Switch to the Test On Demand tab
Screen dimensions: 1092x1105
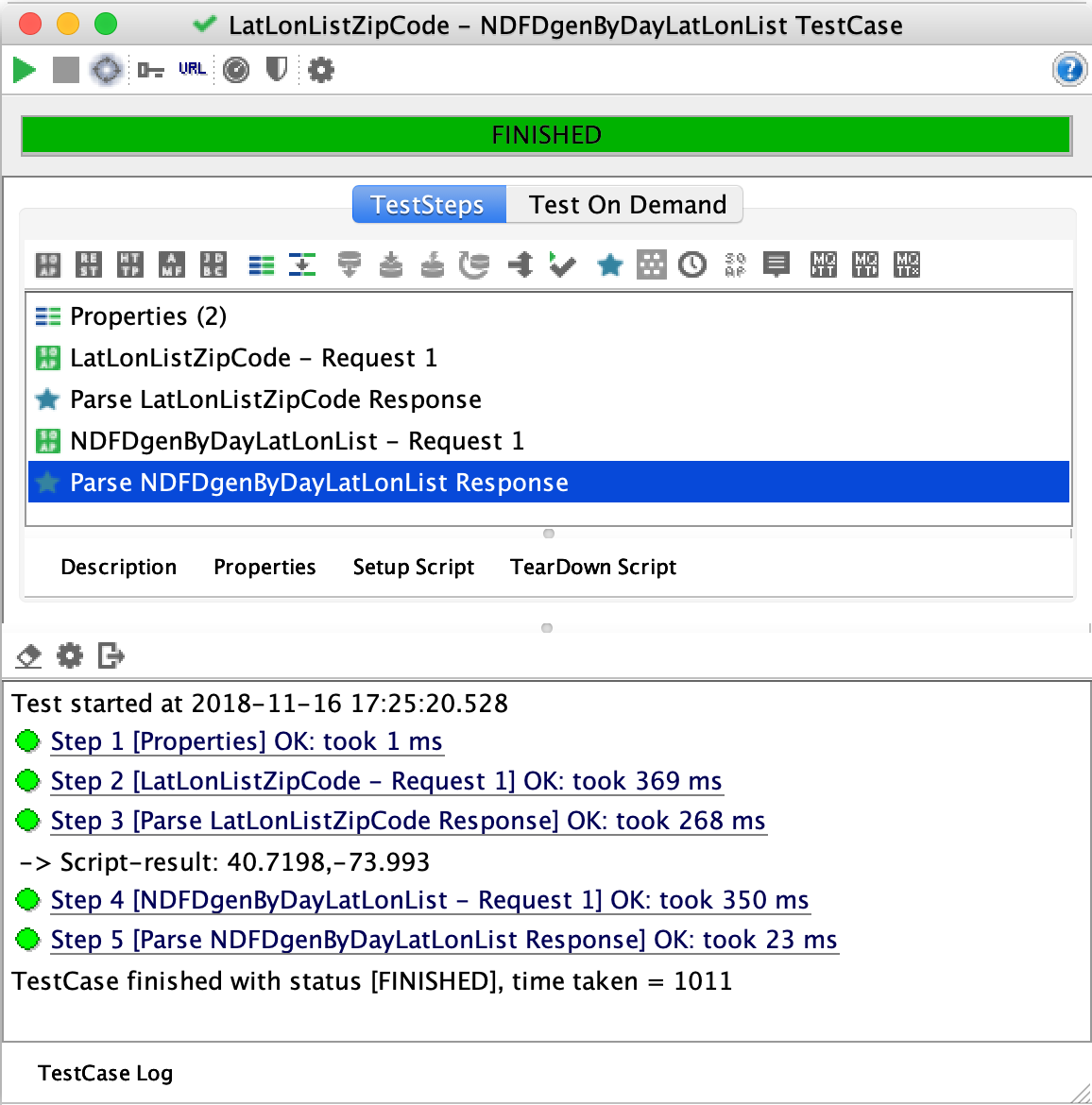click(x=626, y=205)
